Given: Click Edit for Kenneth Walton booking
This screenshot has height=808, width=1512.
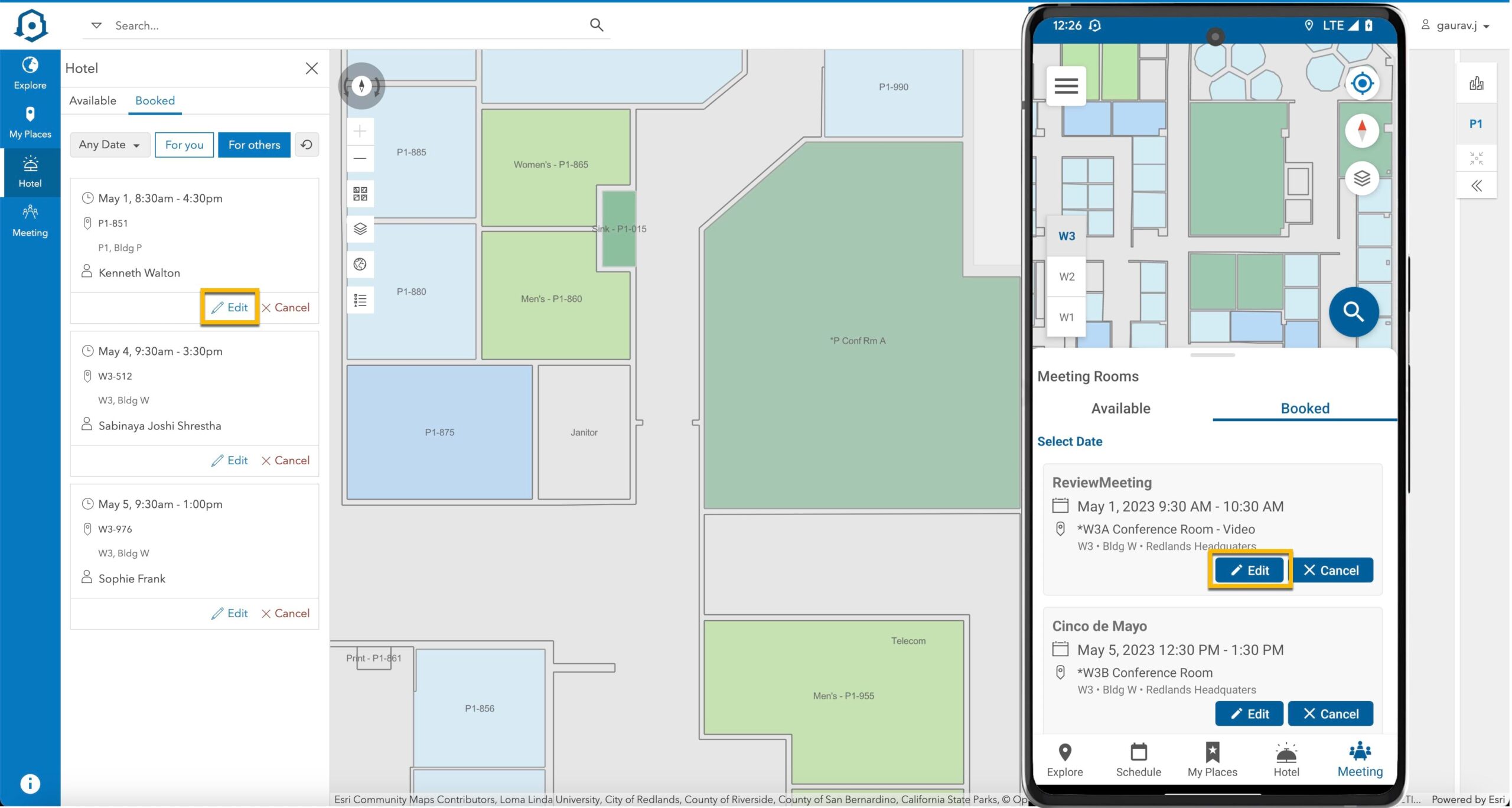Looking at the screenshot, I should pyautogui.click(x=229, y=307).
